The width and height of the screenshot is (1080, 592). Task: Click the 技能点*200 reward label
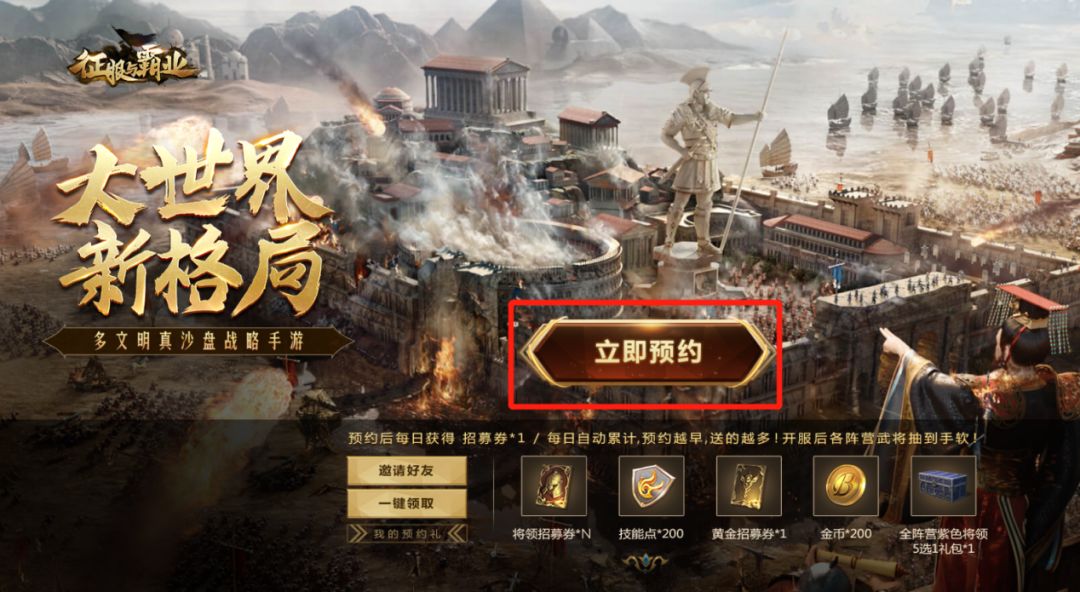tap(651, 533)
